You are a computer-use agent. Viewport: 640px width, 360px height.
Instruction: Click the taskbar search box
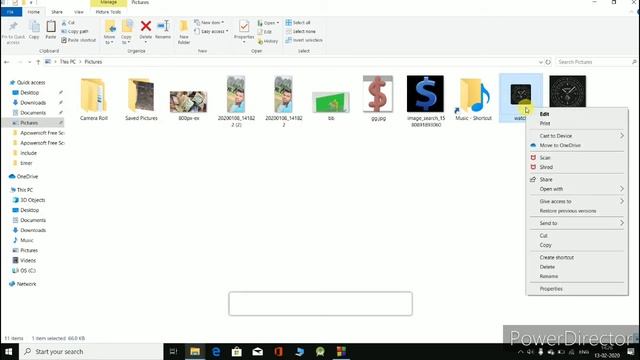click(91, 351)
